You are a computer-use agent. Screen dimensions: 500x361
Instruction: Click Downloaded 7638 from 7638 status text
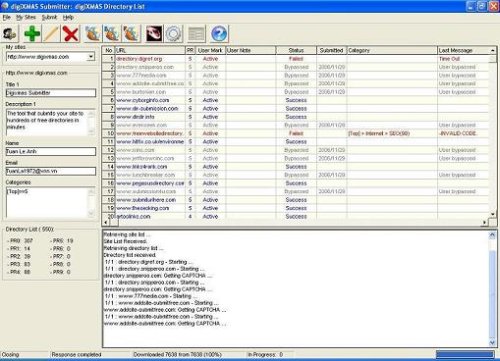(177, 355)
